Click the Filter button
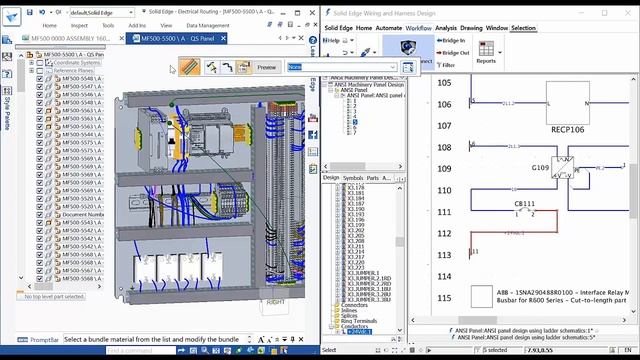This screenshot has width=640, height=360. tap(445, 65)
